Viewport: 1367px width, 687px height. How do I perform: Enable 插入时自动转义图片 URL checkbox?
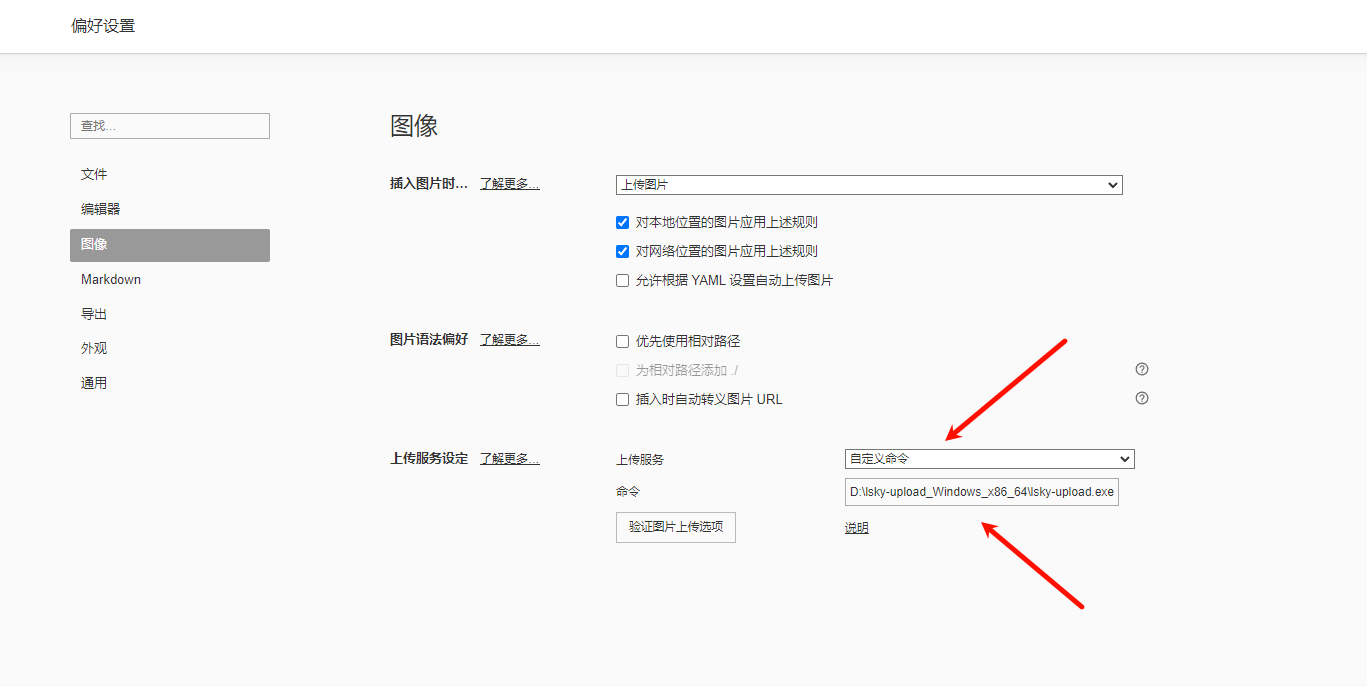pos(622,399)
